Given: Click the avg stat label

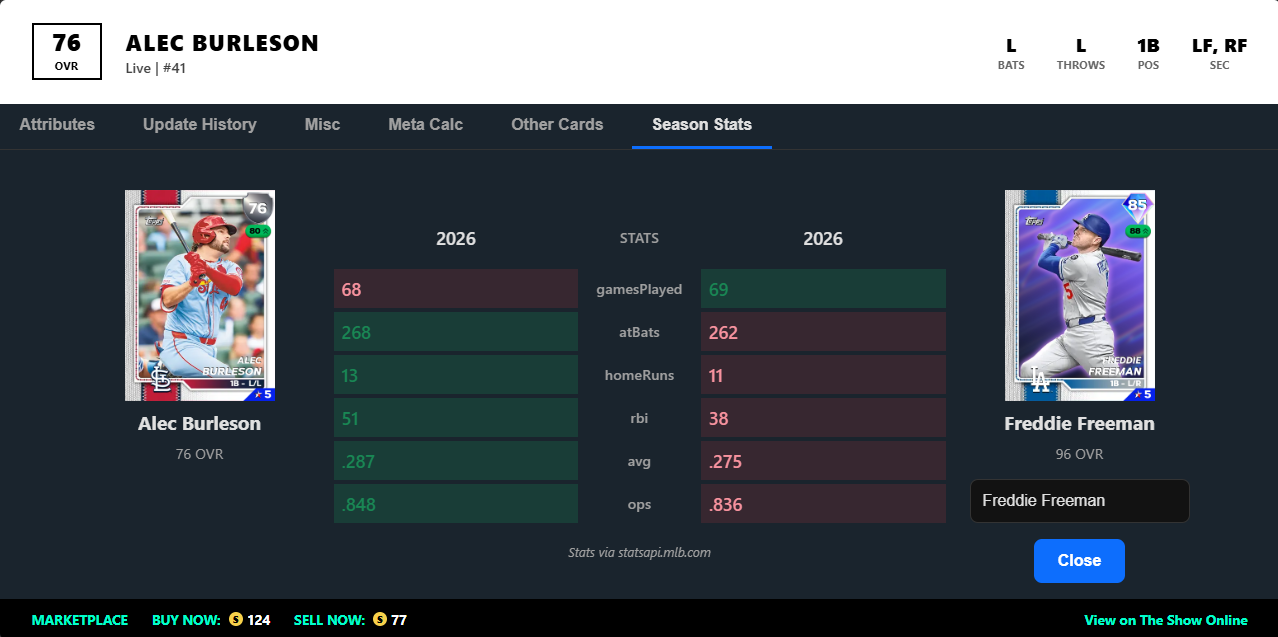Looking at the screenshot, I should click(x=639, y=462).
